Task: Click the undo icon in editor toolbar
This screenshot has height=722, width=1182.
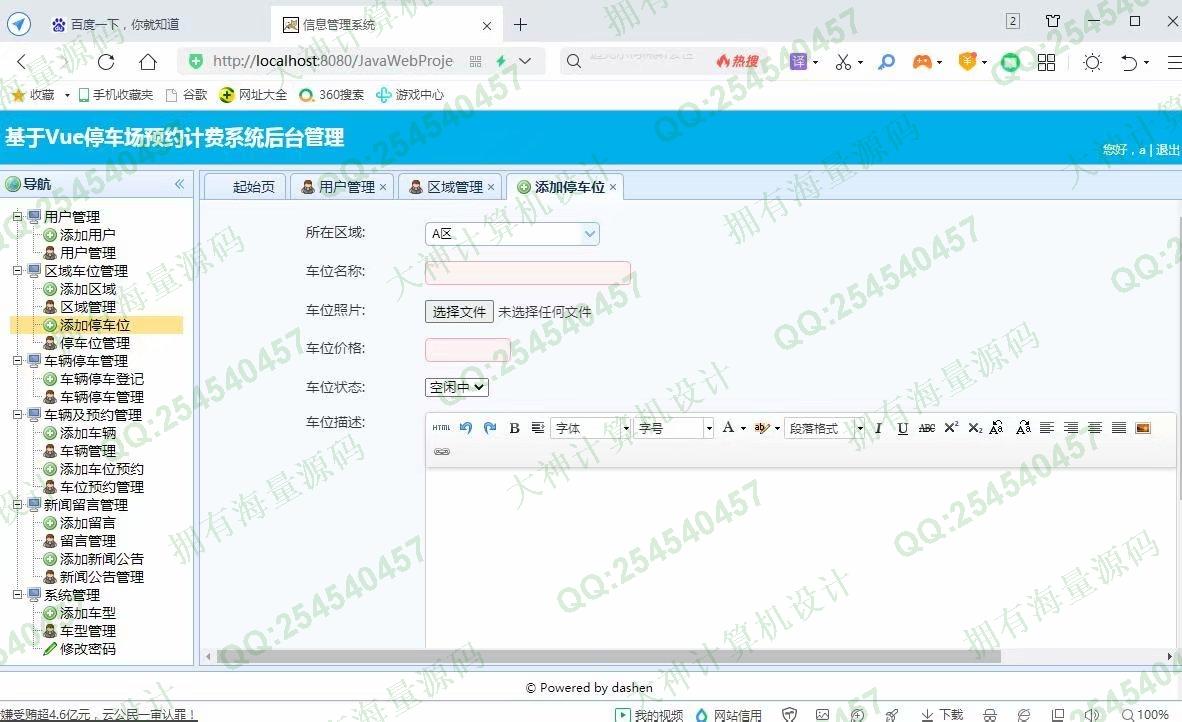Action: [x=466, y=428]
